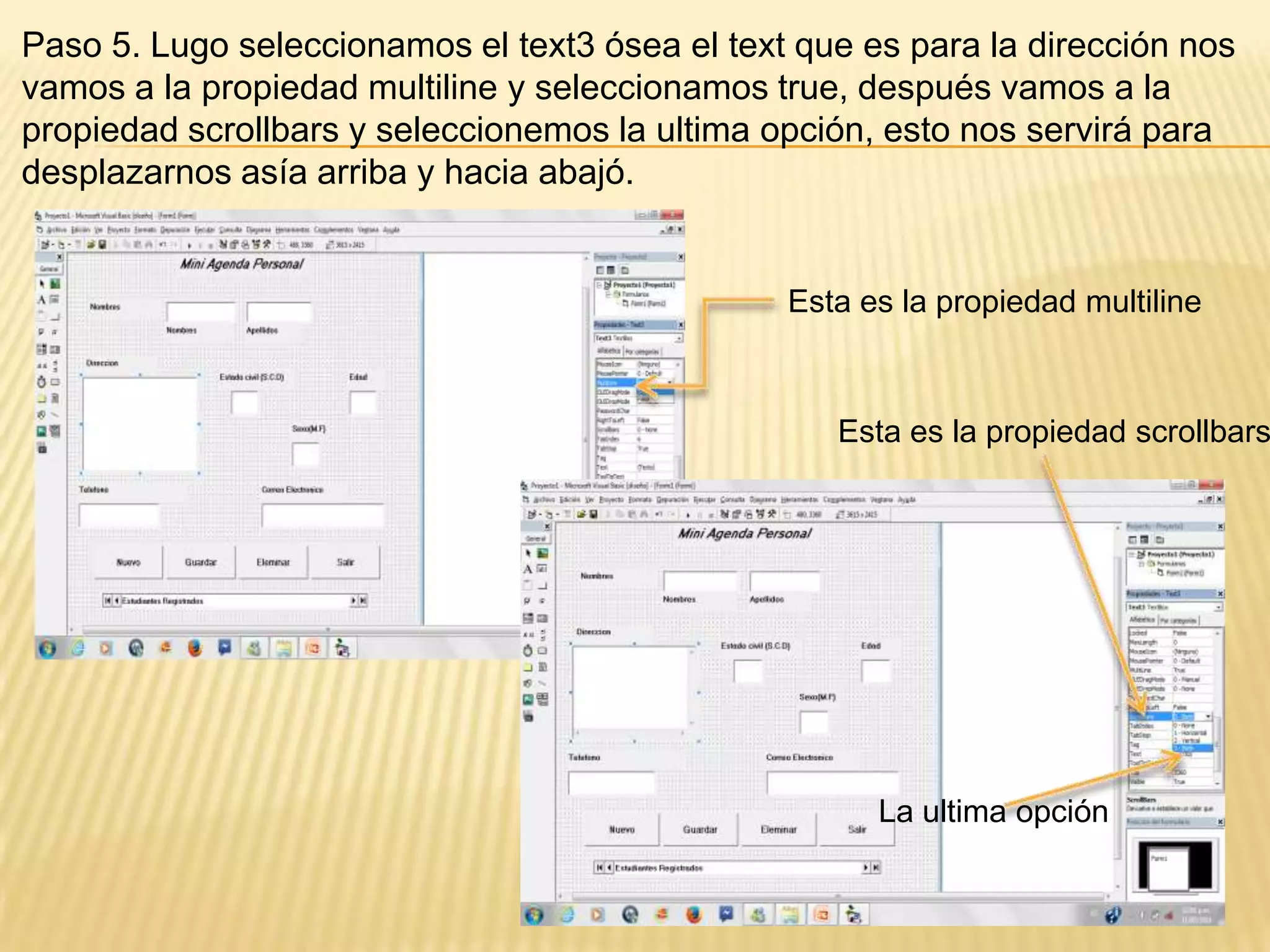Open Herramientas menu in lower VB window
Viewport: 1270px width, 952px height.
tap(800, 500)
